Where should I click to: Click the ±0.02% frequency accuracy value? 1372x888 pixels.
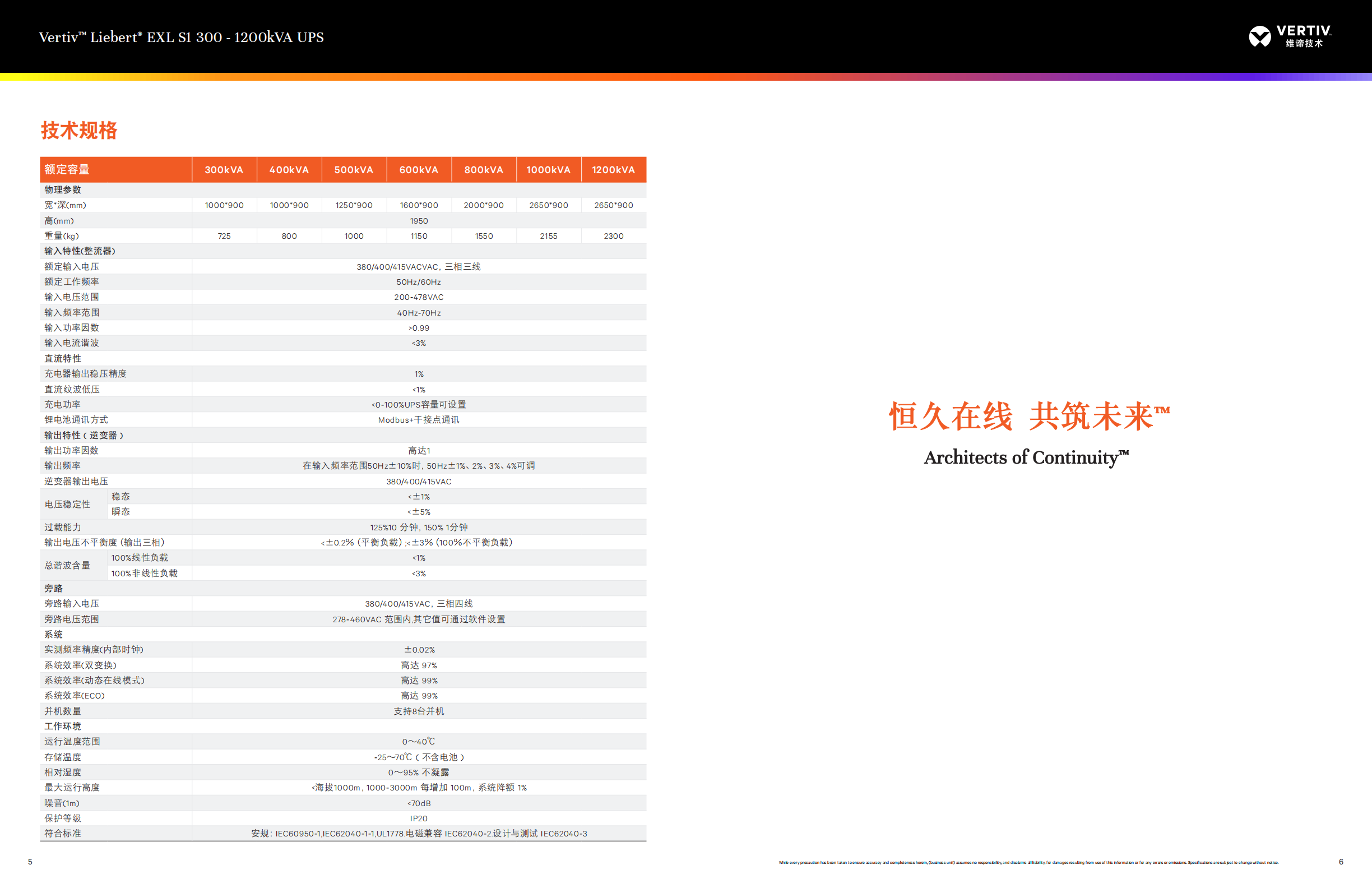tap(419, 650)
